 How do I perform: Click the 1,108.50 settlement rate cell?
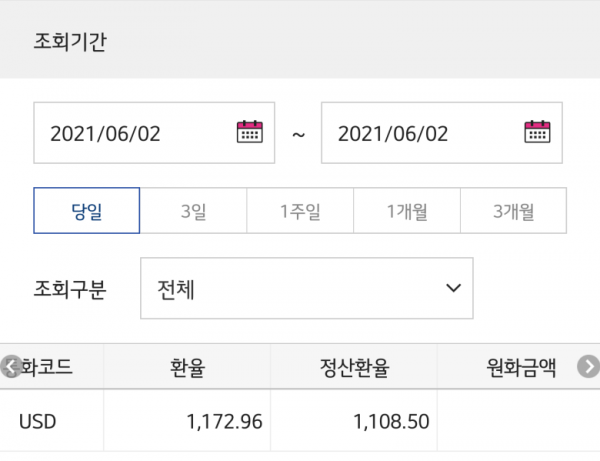[354, 421]
